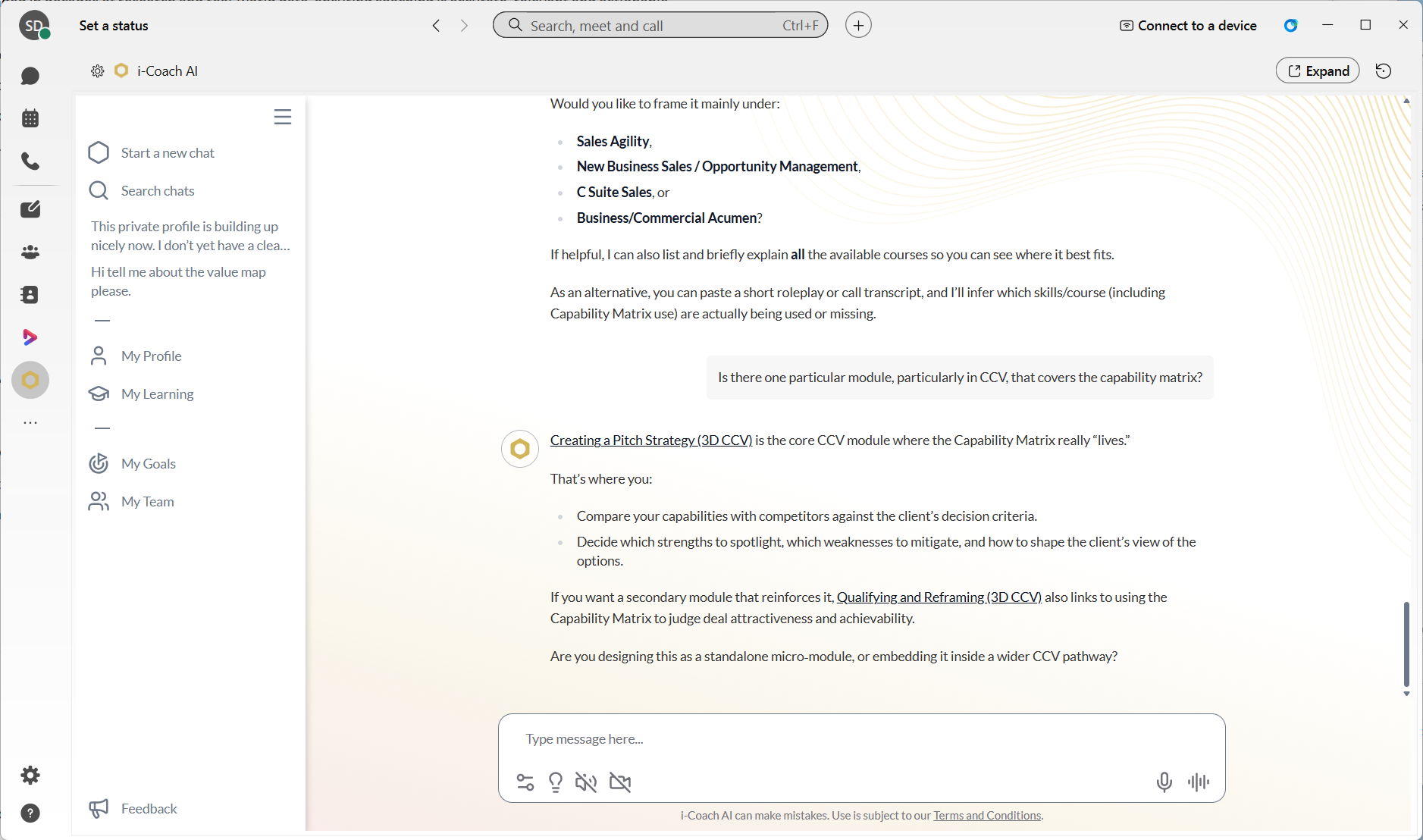Open the Teams section
The width and height of the screenshot is (1423, 840).
pyautogui.click(x=30, y=252)
